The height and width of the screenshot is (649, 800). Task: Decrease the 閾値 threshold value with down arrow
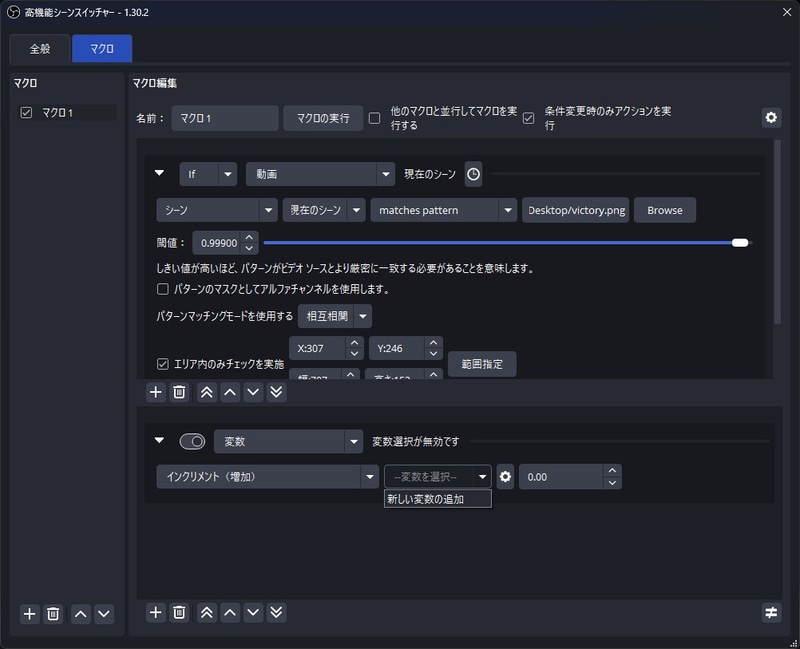click(249, 248)
